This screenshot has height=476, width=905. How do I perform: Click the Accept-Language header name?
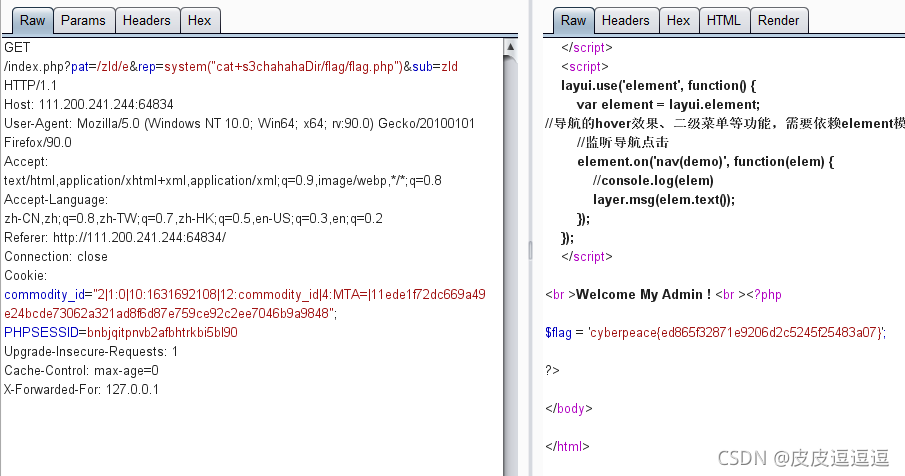pyautogui.click(x=55, y=200)
